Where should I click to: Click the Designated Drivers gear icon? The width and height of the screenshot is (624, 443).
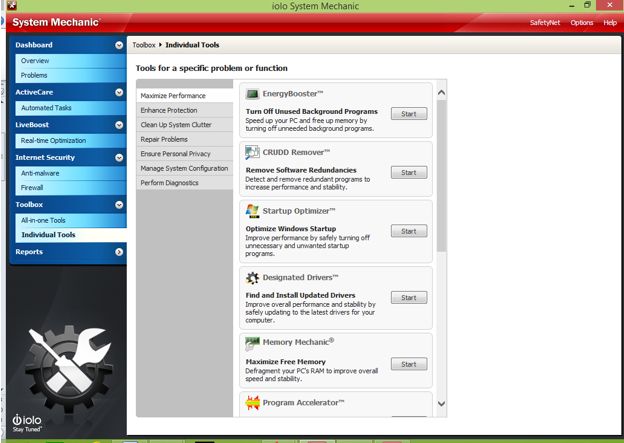tap(252, 277)
